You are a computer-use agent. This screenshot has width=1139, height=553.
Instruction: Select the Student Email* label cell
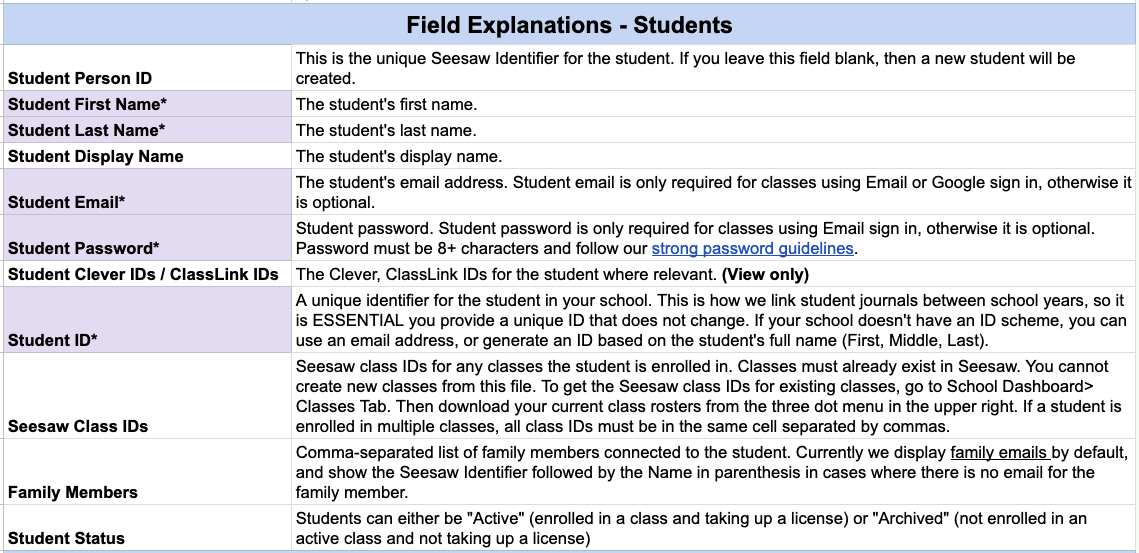(x=147, y=192)
